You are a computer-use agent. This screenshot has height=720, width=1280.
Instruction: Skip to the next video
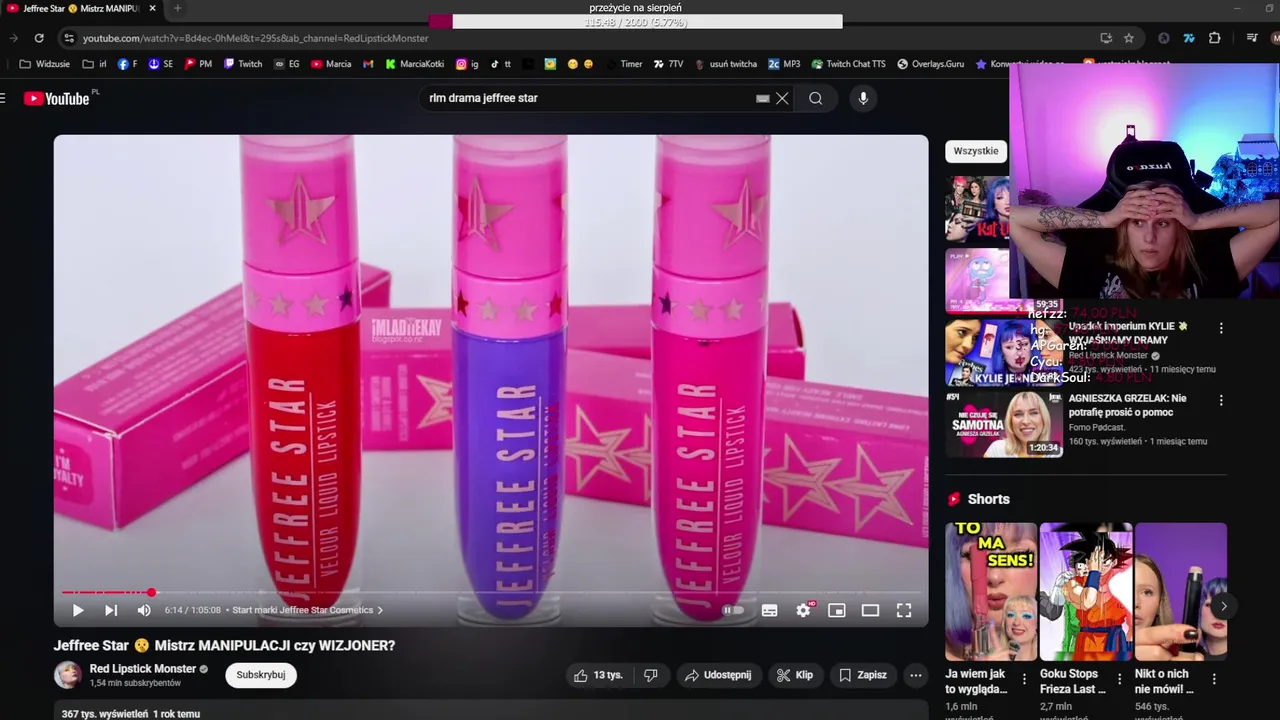[x=111, y=610]
